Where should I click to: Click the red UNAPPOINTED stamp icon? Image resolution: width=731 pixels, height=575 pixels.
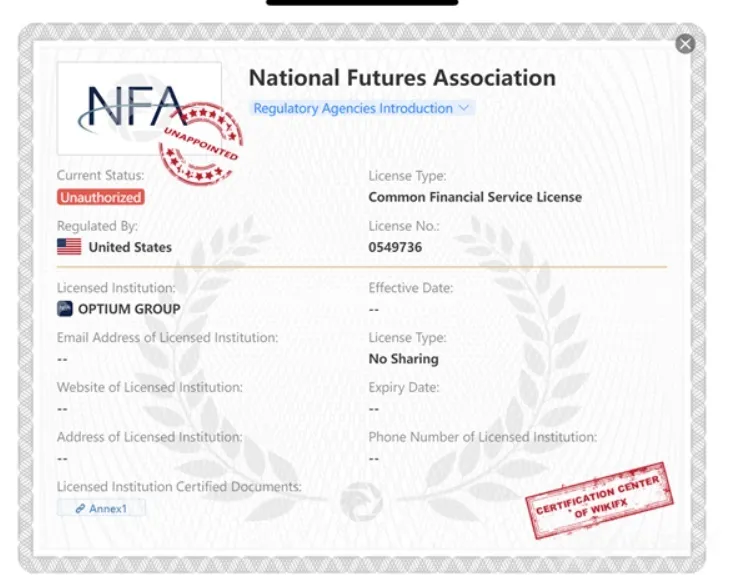[201, 143]
